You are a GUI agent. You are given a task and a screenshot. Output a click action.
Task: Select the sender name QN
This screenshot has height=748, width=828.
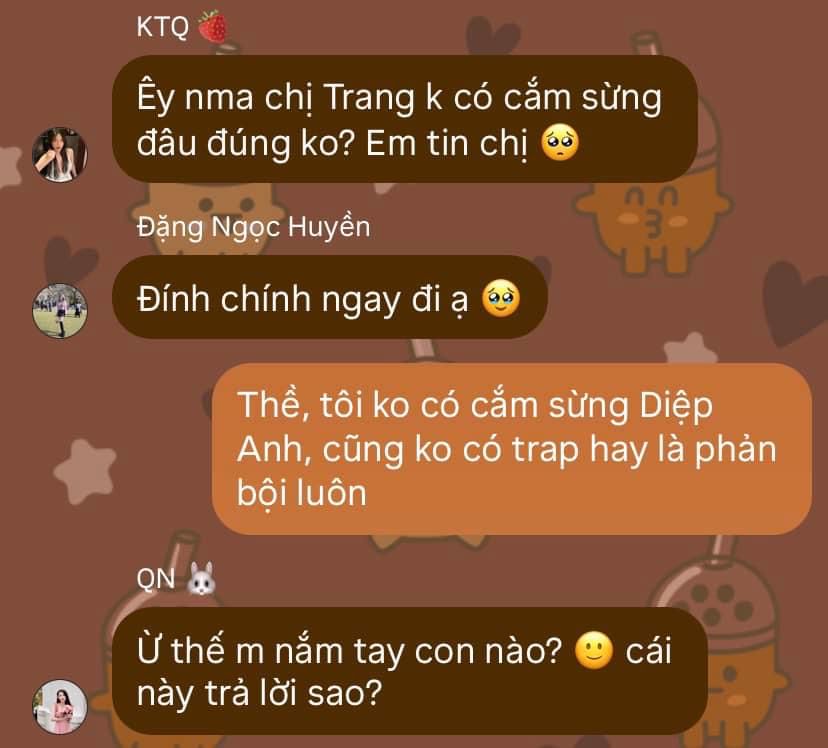pyautogui.click(x=156, y=579)
